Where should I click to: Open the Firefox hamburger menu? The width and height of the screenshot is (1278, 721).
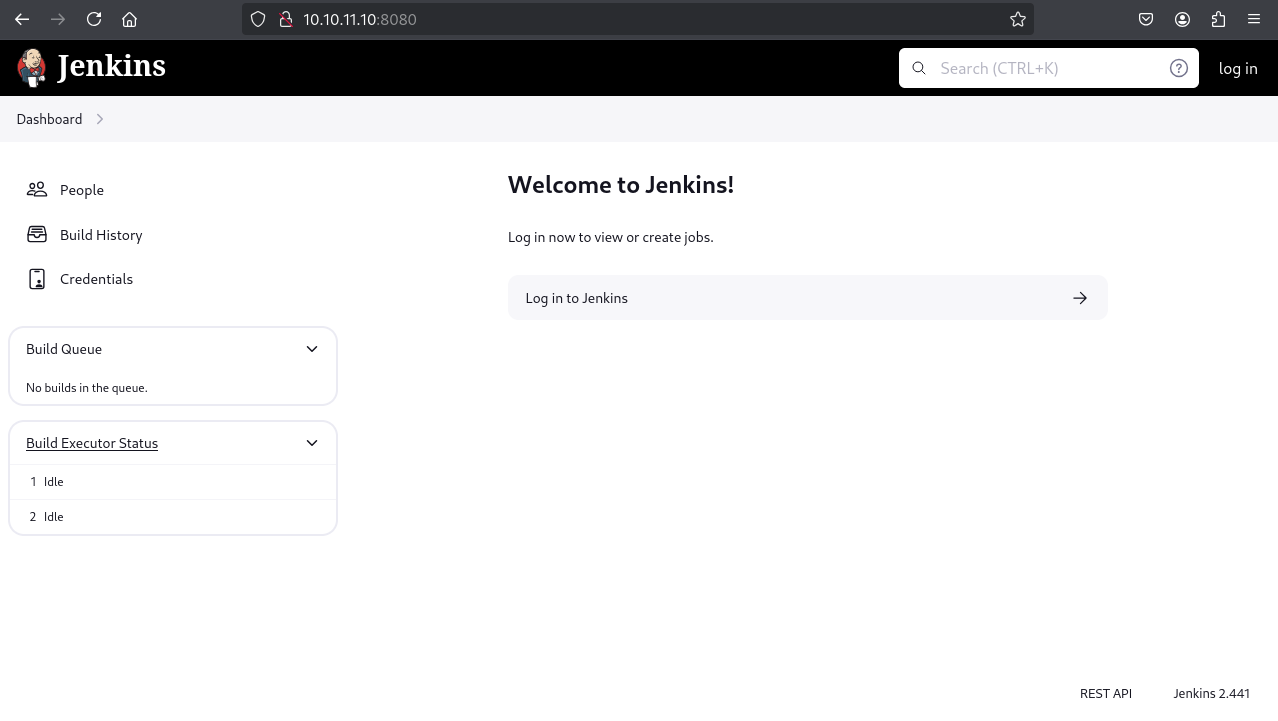(1254, 19)
